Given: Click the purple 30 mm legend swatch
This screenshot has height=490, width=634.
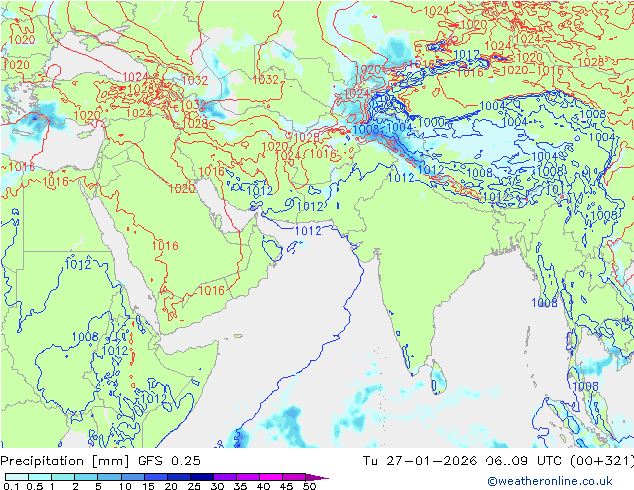Looking at the screenshot, I should [x=225, y=477].
